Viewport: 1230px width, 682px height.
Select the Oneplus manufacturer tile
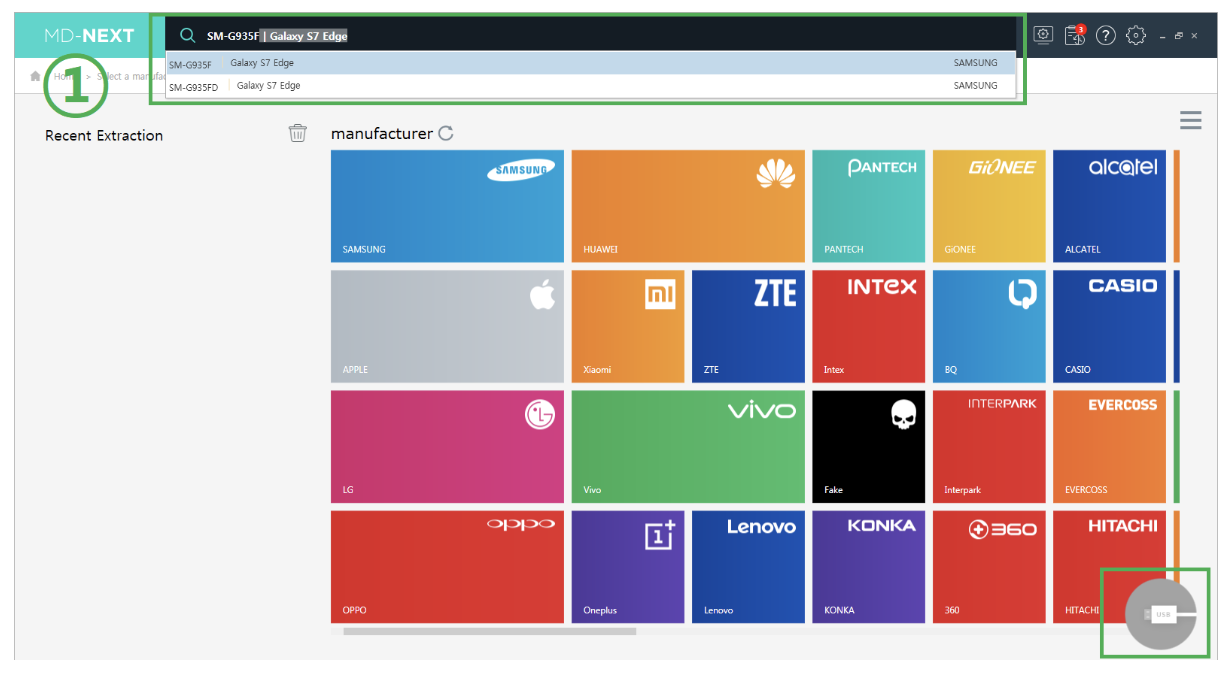(627, 566)
